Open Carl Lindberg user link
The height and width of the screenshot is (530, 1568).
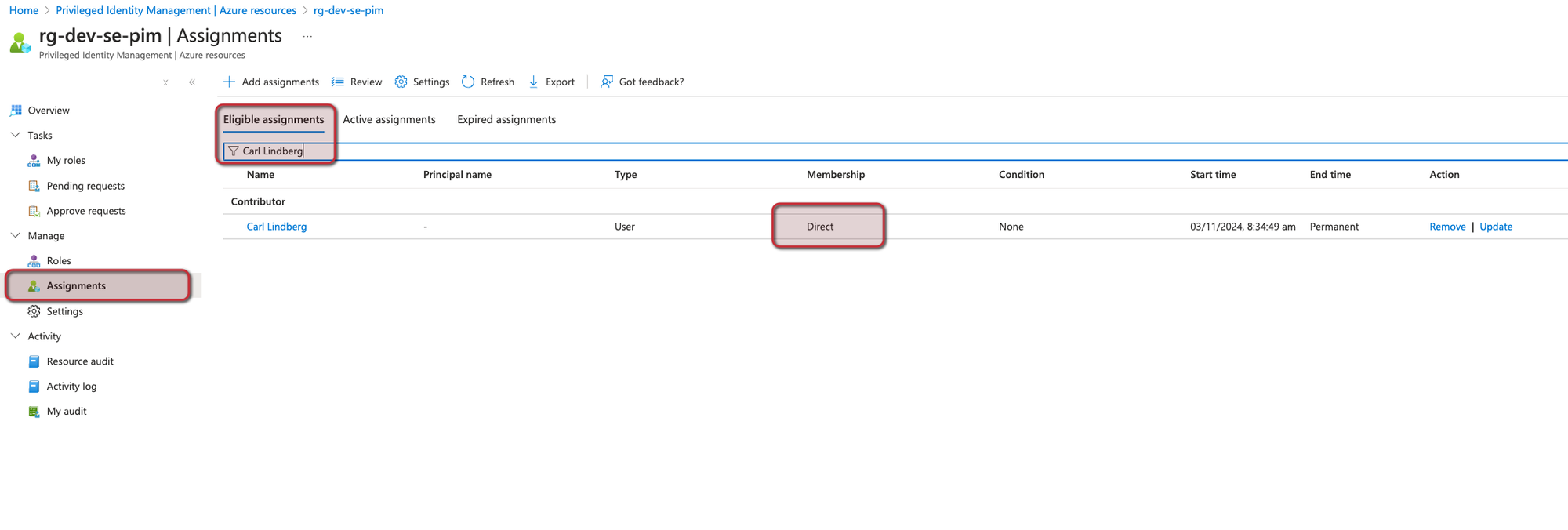tap(277, 227)
